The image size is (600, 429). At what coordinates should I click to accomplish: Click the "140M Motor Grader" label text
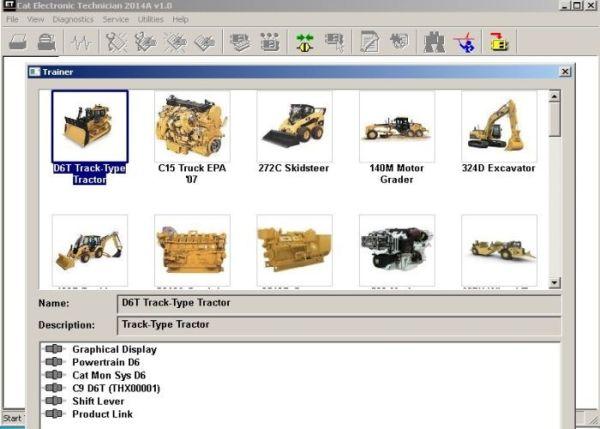(x=397, y=174)
